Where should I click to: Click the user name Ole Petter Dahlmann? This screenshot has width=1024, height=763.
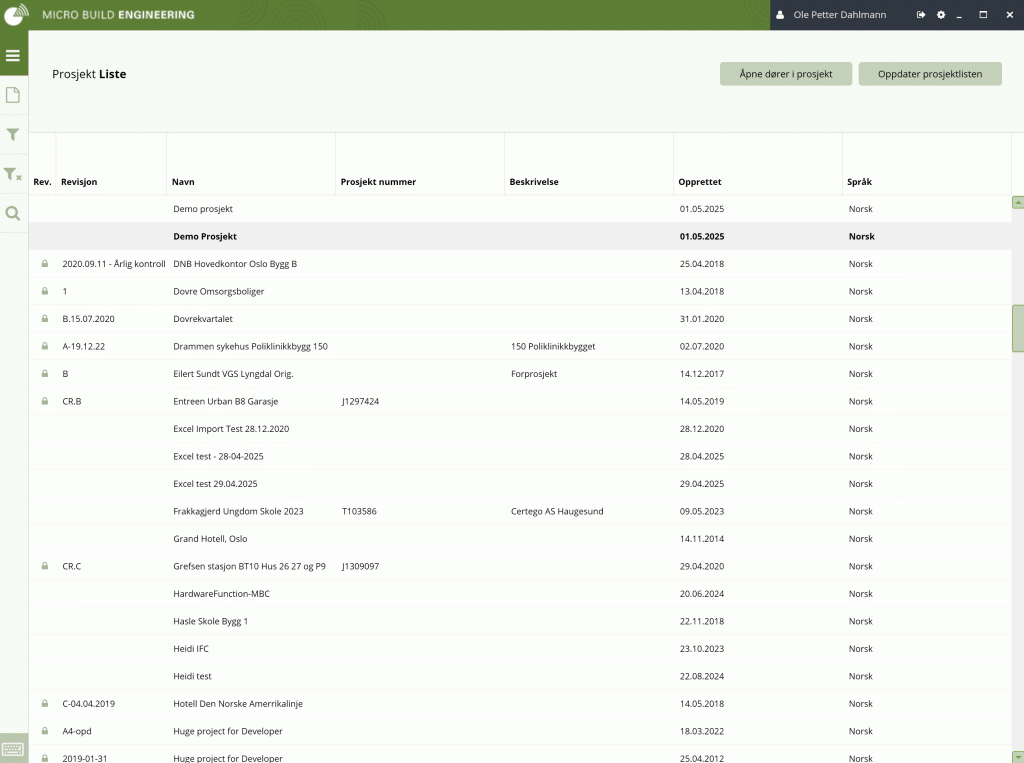point(839,14)
